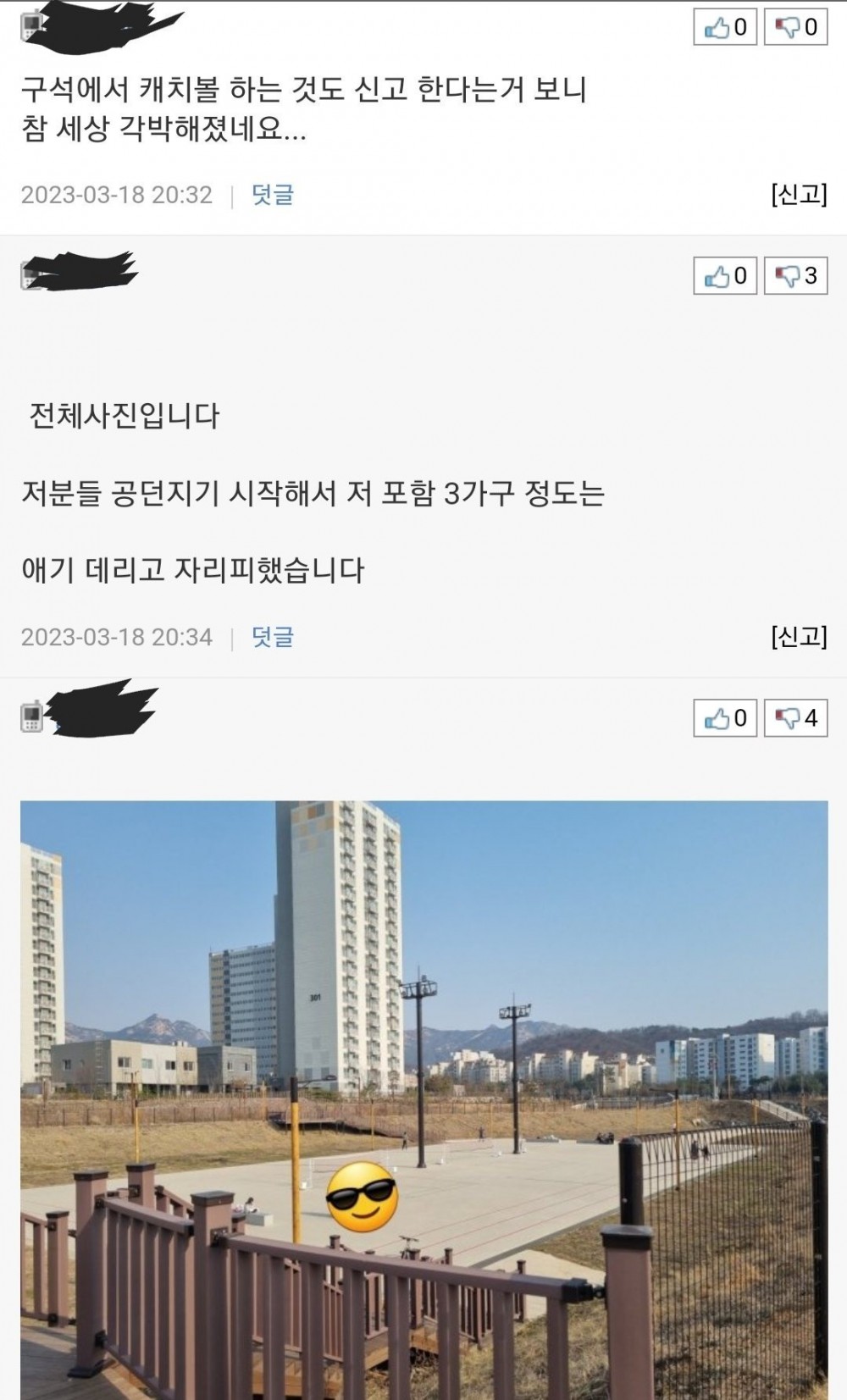Upvote the 20:34 comment with 전체사진입니다

(x=725, y=275)
